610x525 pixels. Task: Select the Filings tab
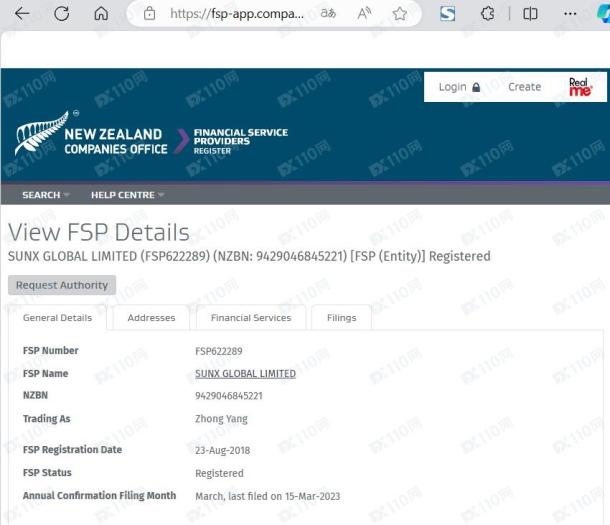click(341, 318)
